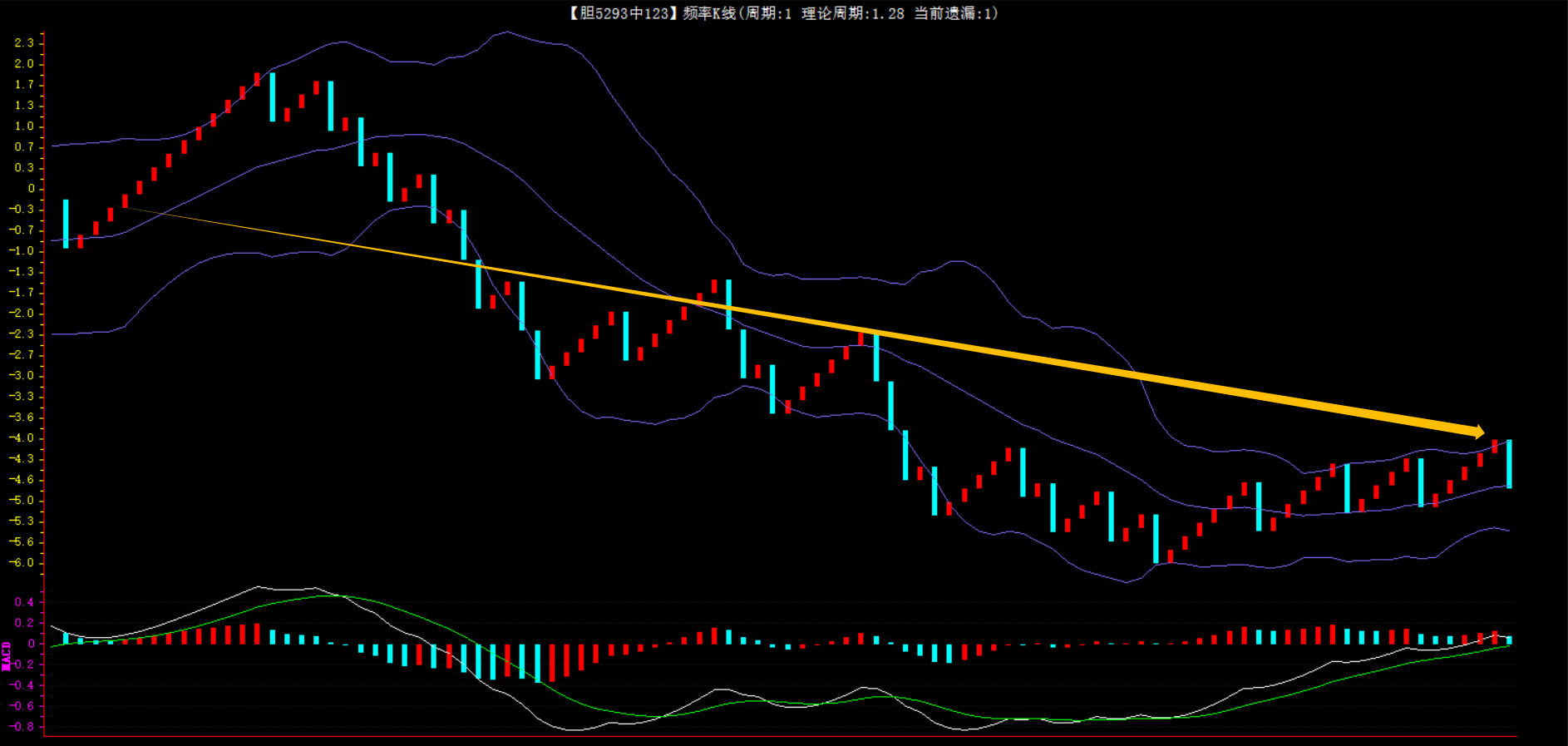Select the leftmost cyan candlestick in the chart
This screenshot has height=746, width=1568.
tap(66, 224)
